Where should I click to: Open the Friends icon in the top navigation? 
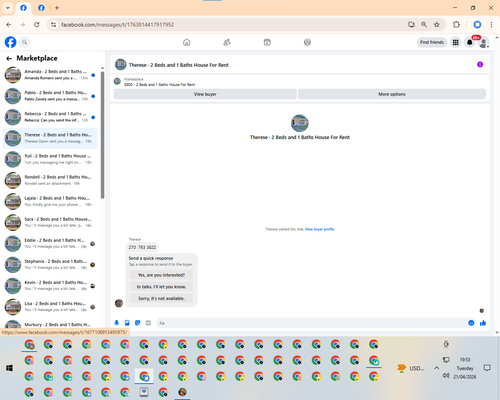[227, 42]
